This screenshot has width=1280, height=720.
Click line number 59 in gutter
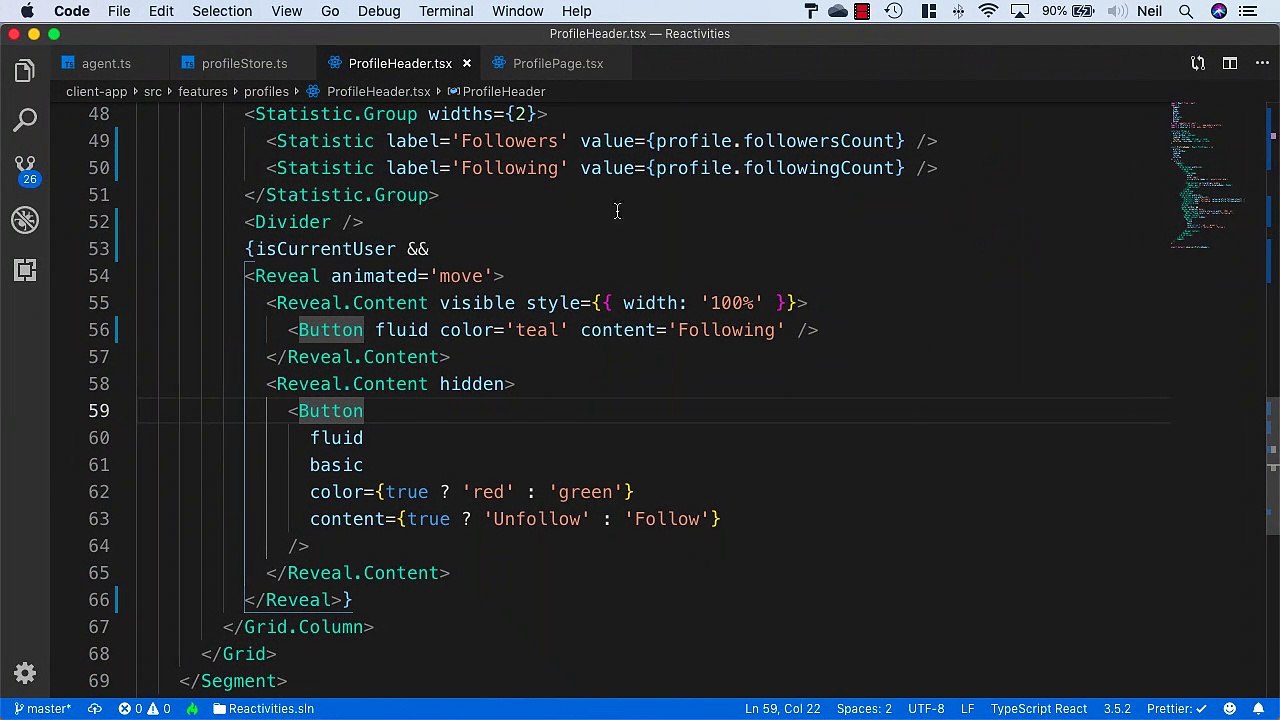(x=99, y=411)
